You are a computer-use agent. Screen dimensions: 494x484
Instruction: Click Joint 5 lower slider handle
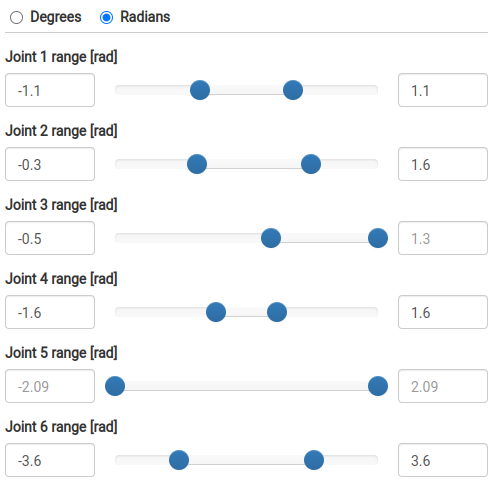pyautogui.click(x=115, y=386)
